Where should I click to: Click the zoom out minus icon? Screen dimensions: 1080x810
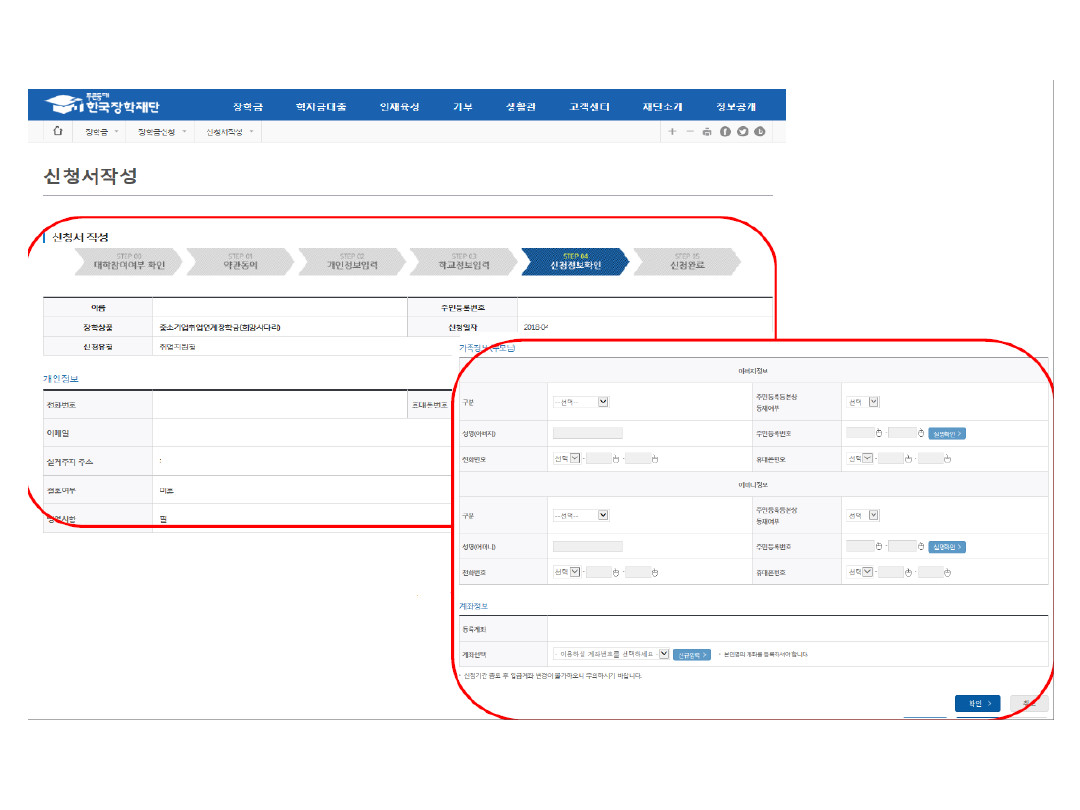[x=690, y=132]
